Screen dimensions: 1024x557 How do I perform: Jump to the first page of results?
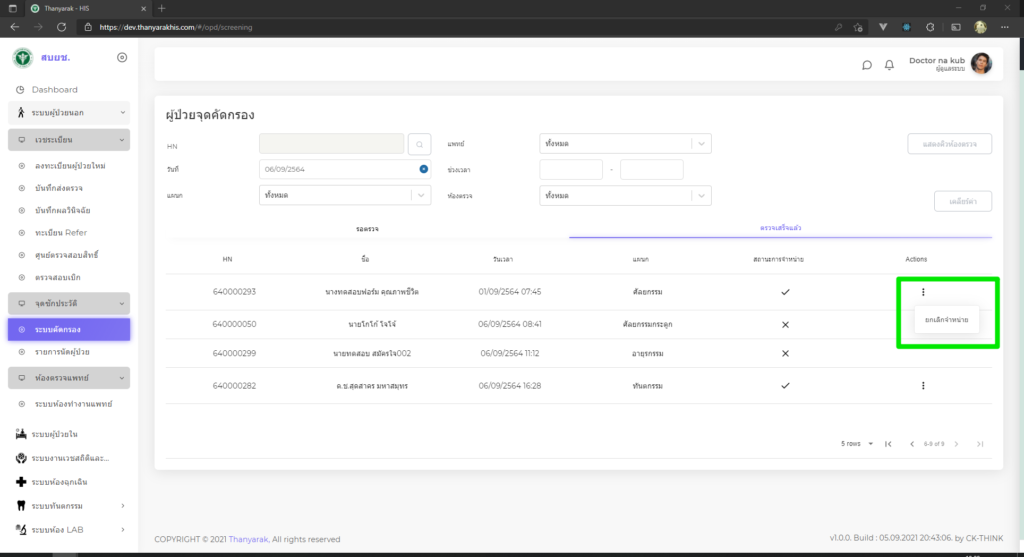[888, 443]
